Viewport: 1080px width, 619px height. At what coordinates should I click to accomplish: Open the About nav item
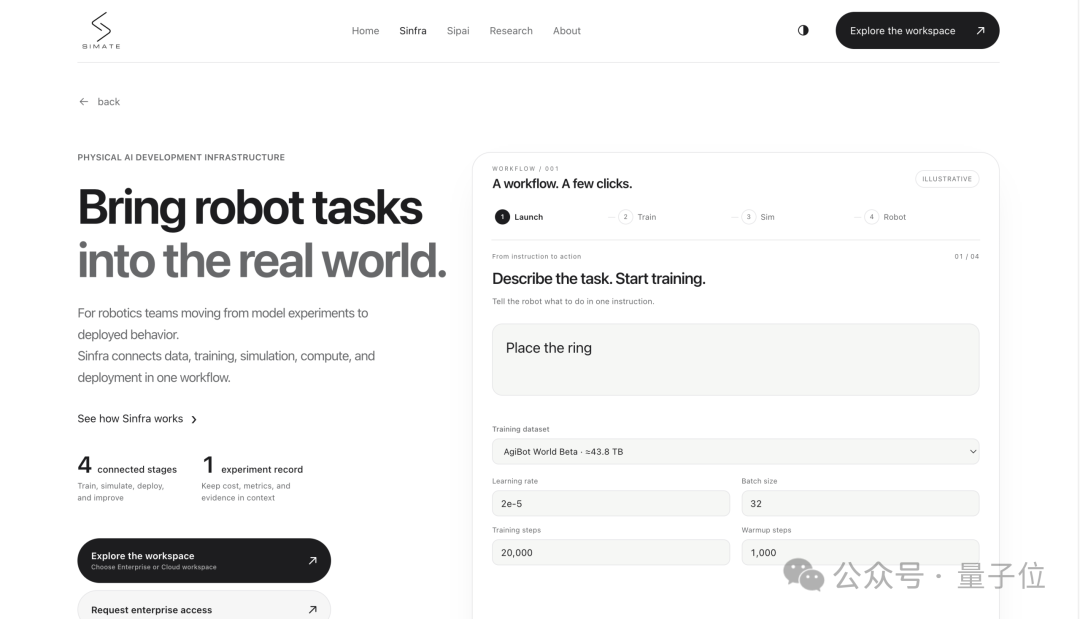pyautogui.click(x=567, y=31)
